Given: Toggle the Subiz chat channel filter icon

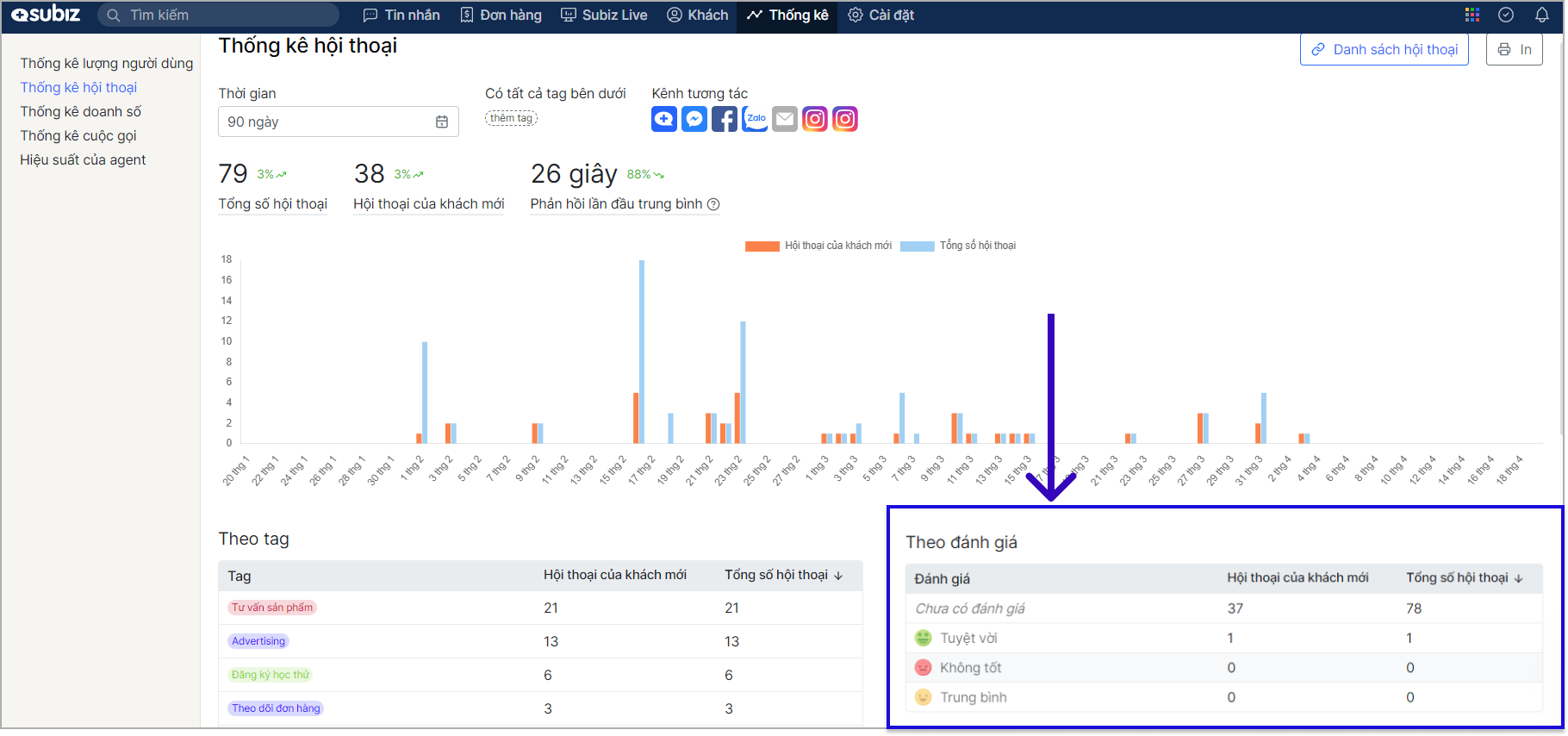Looking at the screenshot, I should click(663, 119).
